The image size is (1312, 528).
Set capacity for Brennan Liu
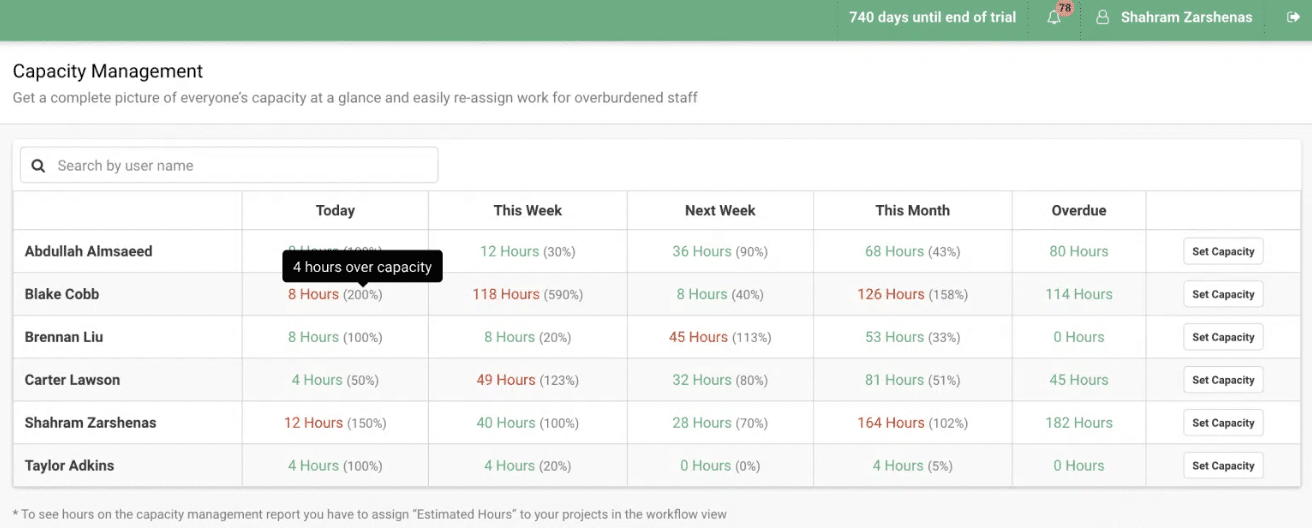[x=1223, y=338]
